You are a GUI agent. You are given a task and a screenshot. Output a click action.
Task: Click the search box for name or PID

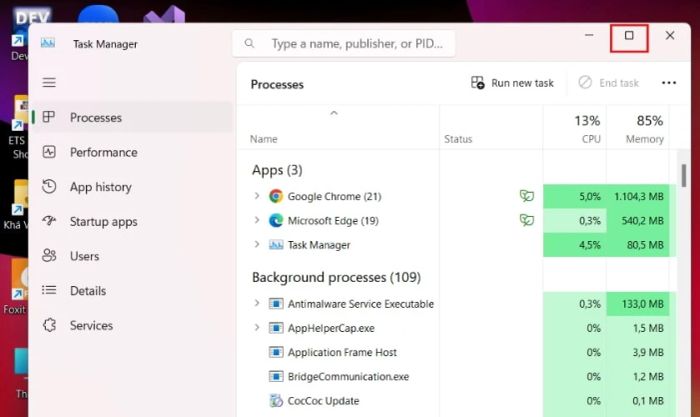(x=344, y=44)
